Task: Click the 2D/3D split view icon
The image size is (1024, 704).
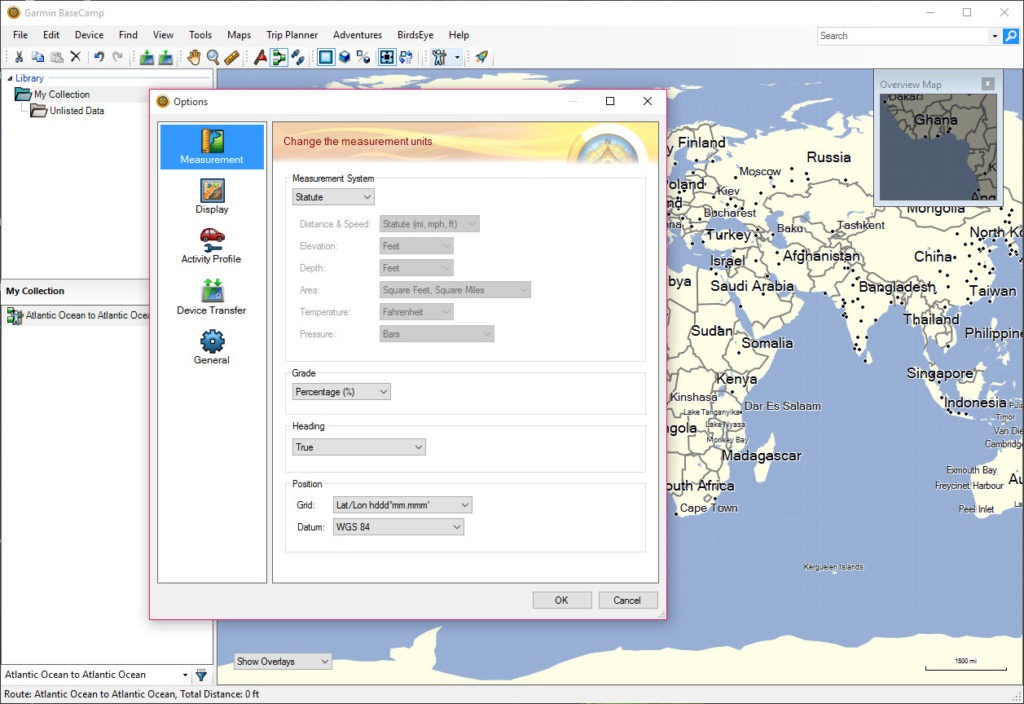Action: click(364, 57)
